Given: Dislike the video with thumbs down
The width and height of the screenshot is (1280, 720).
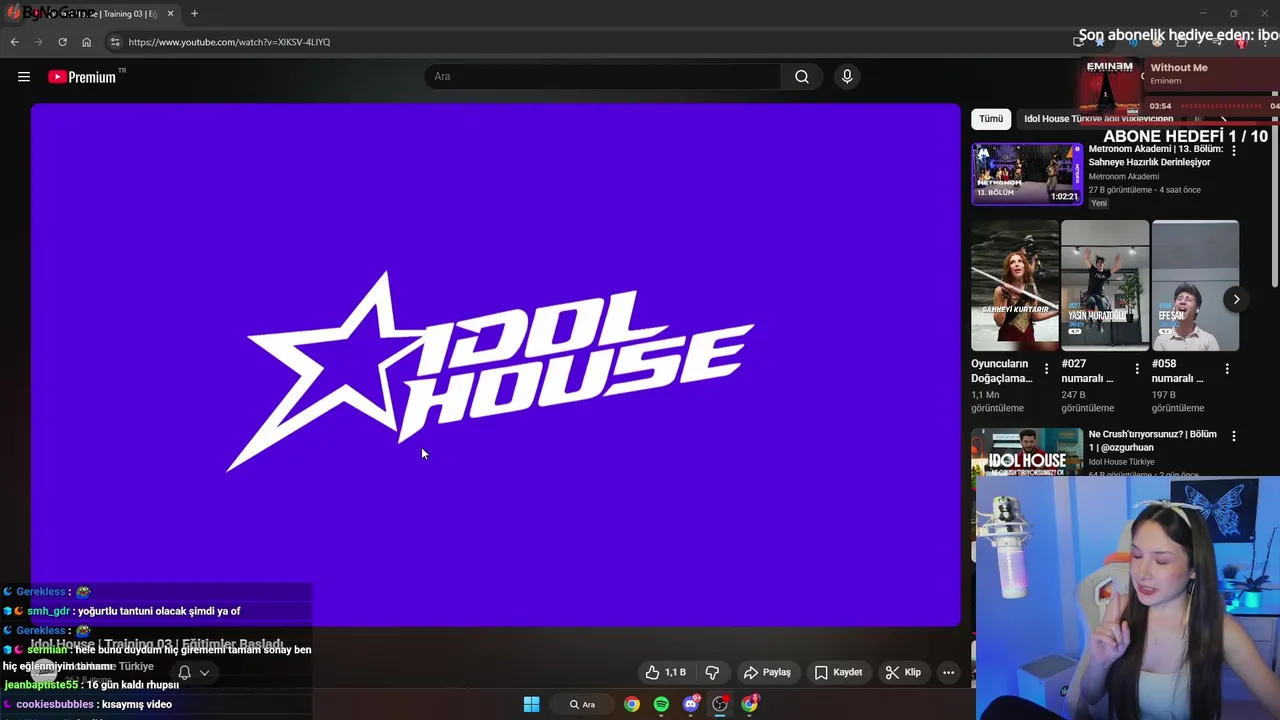Looking at the screenshot, I should point(712,672).
